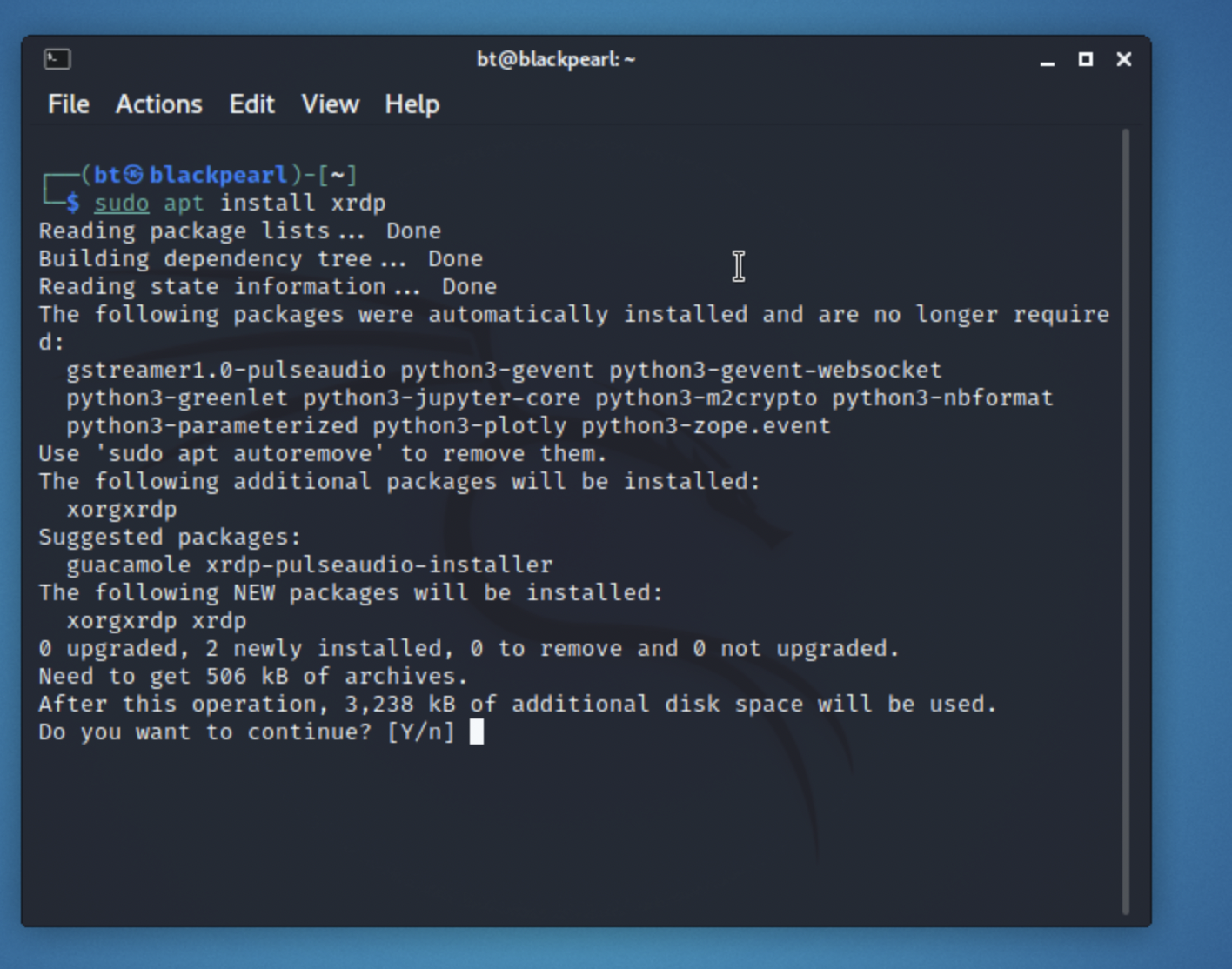Click xorgxrdp under additional packages
This screenshot has height=969, width=1232.
[x=122, y=509]
